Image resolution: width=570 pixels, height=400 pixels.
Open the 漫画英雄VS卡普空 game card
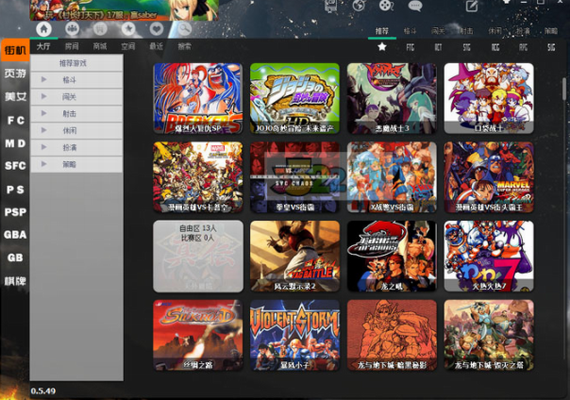click(x=198, y=177)
